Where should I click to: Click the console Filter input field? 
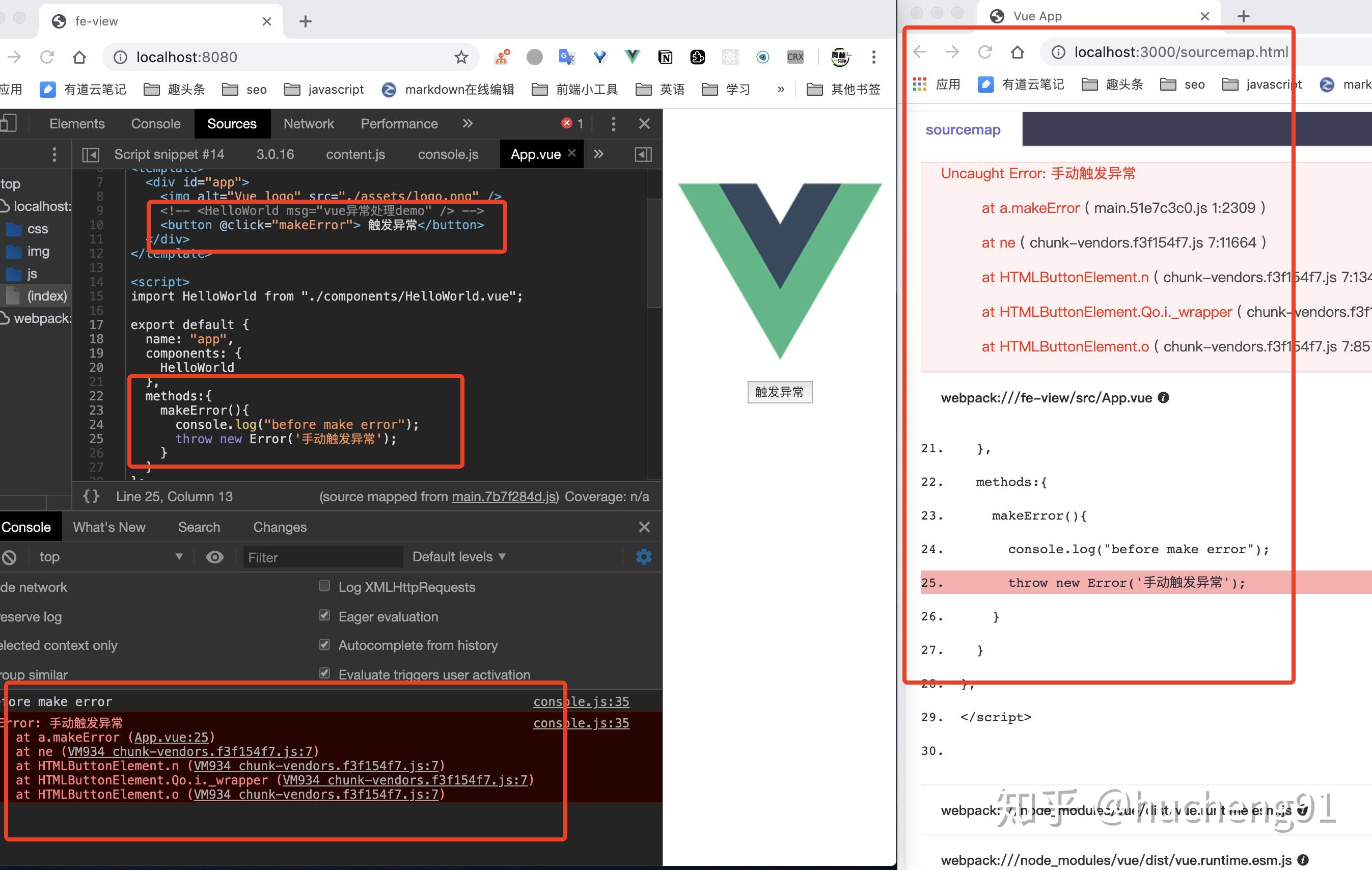pyautogui.click(x=322, y=557)
